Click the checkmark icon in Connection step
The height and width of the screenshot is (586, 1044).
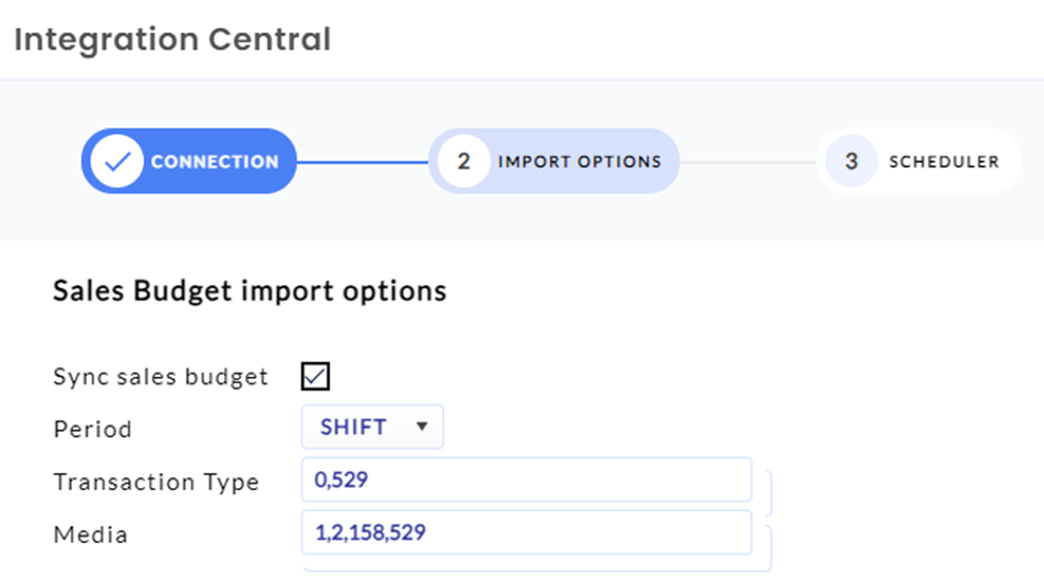coord(117,161)
